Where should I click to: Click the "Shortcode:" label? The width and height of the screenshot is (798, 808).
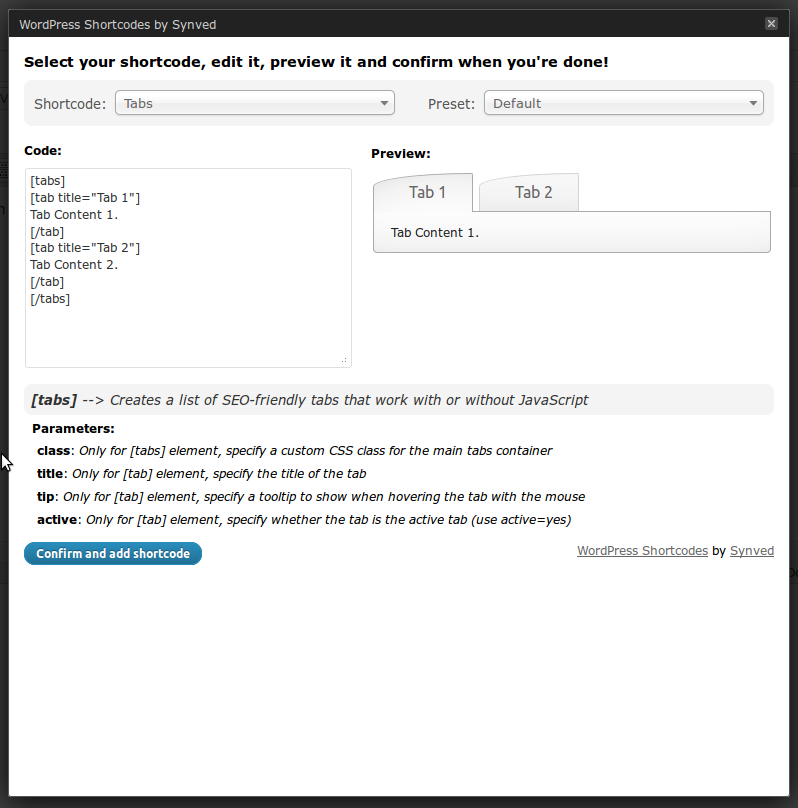(x=70, y=104)
